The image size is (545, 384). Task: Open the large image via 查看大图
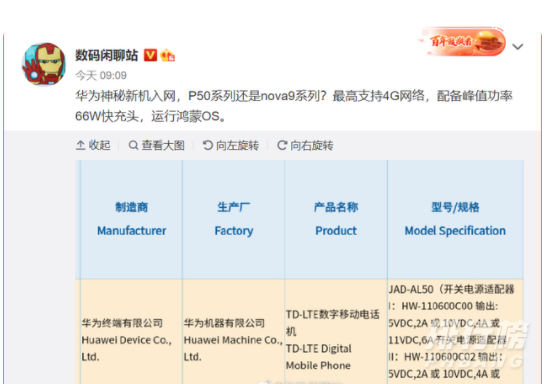(x=156, y=145)
